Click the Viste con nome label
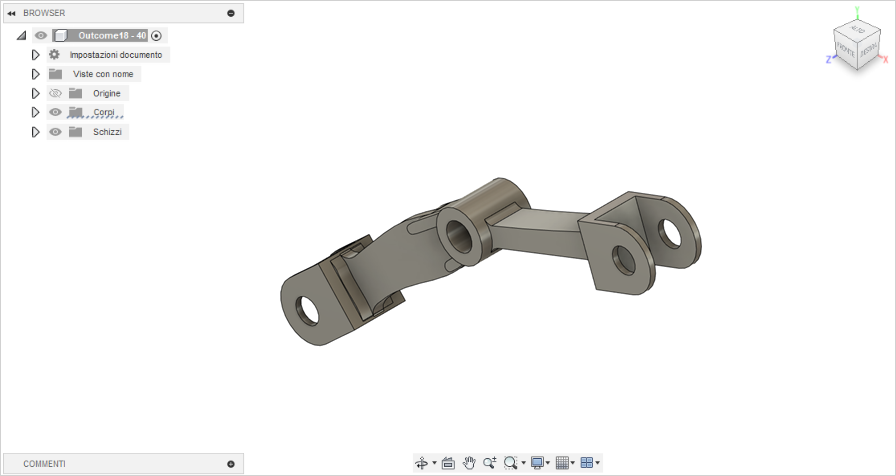The image size is (896, 476). pyautogui.click(x=103, y=74)
